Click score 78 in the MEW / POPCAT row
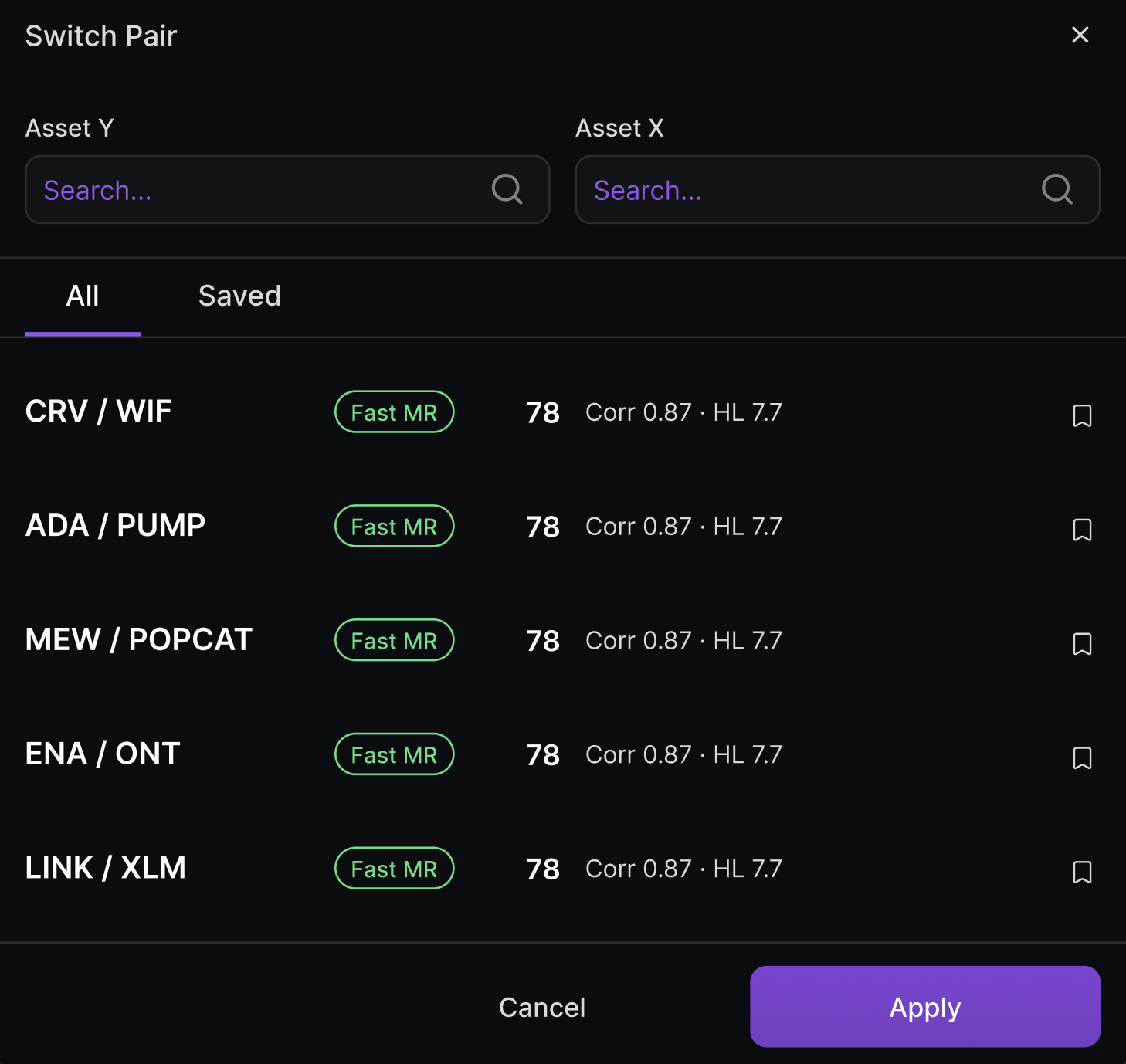Viewport: 1126px width, 1064px height. point(543,641)
